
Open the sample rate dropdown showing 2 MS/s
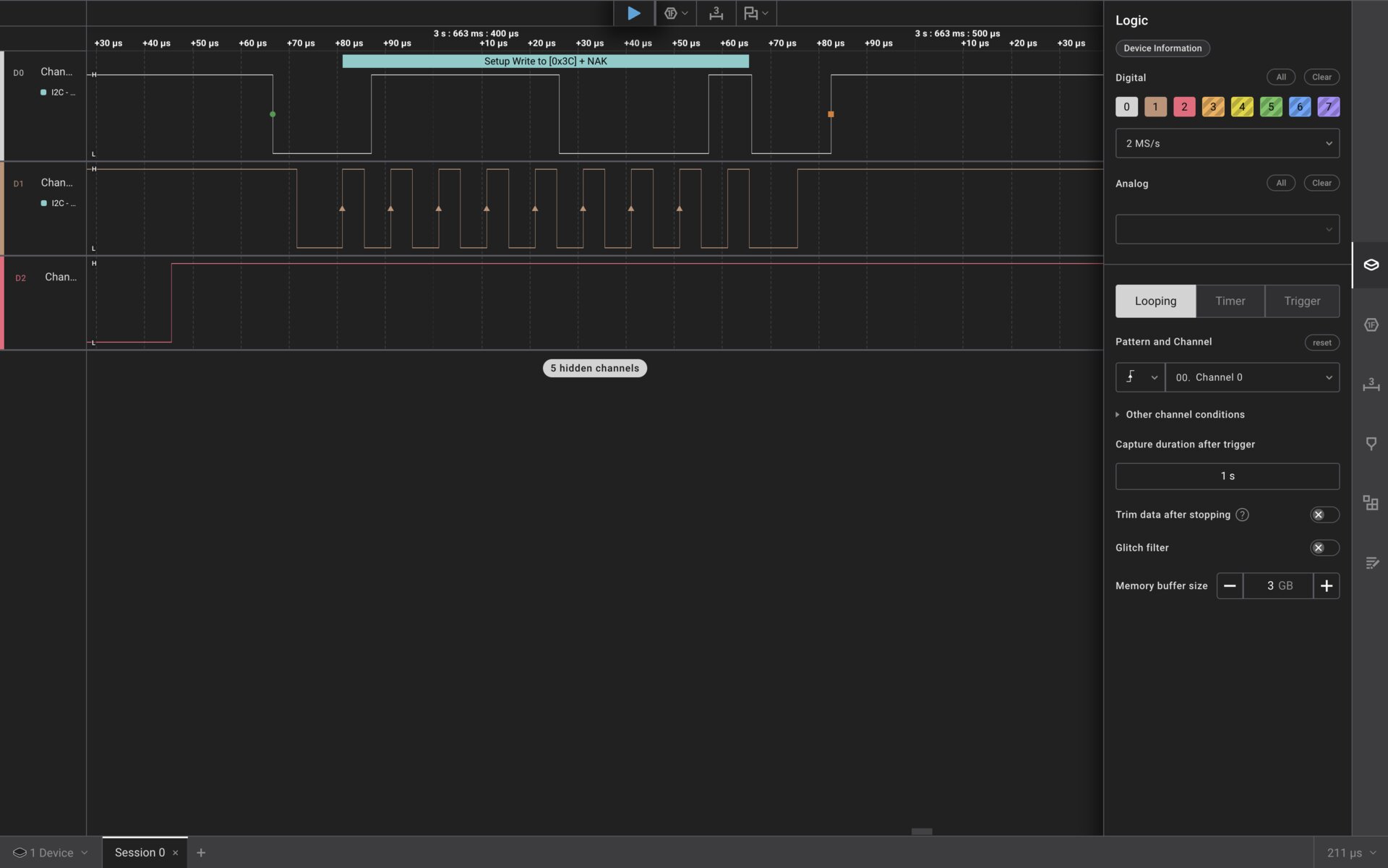pos(1227,143)
